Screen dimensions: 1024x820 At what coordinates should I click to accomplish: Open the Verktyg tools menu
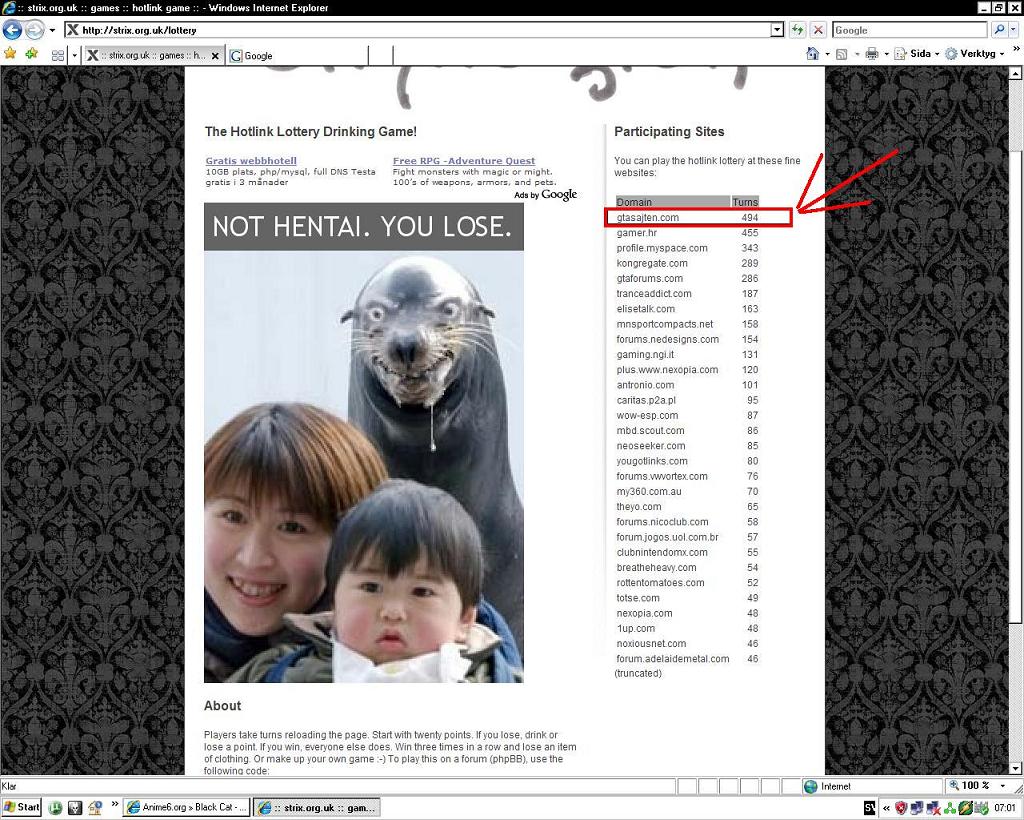pos(974,54)
